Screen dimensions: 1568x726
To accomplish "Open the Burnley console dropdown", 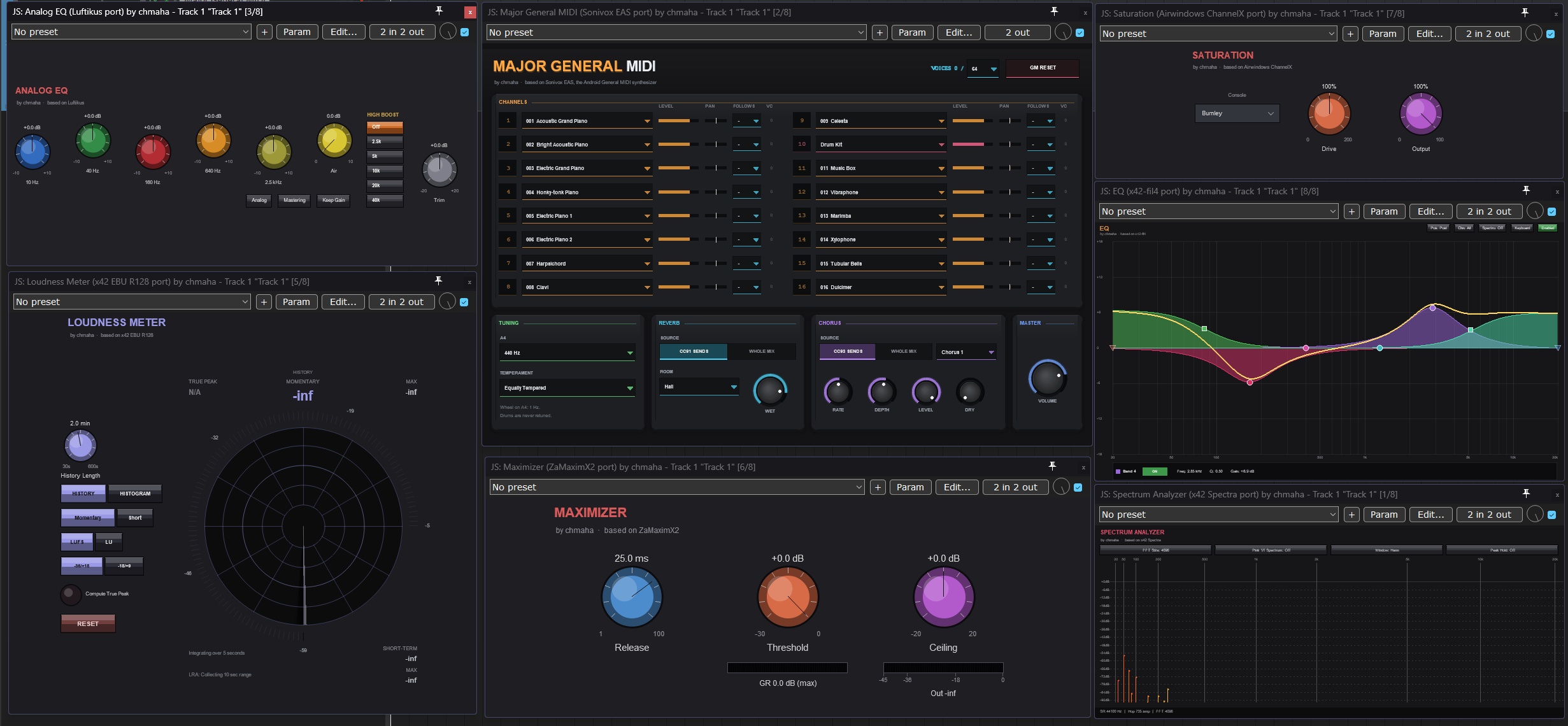I will pos(1237,113).
